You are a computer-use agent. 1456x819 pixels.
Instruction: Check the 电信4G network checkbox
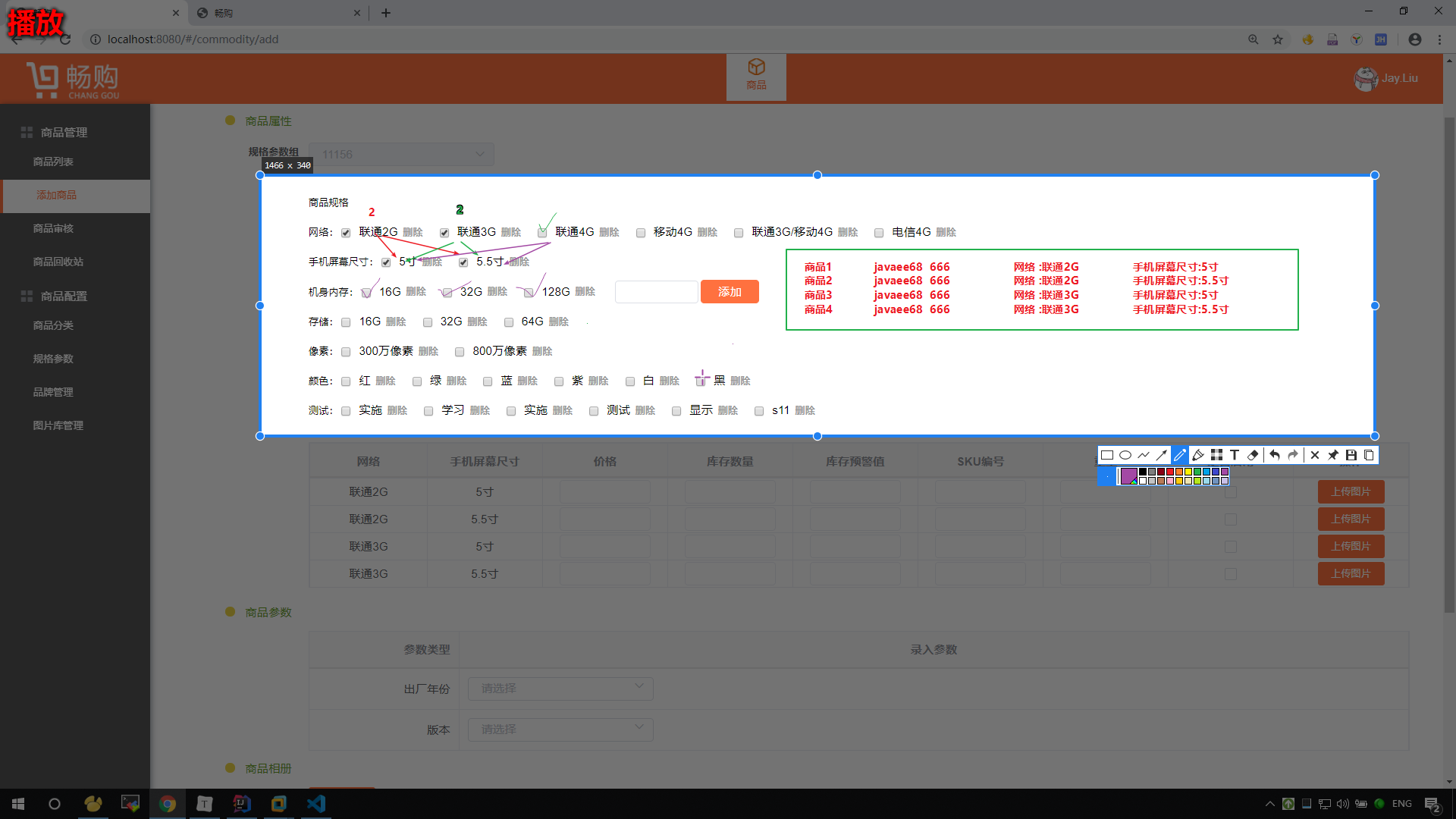pos(879,233)
